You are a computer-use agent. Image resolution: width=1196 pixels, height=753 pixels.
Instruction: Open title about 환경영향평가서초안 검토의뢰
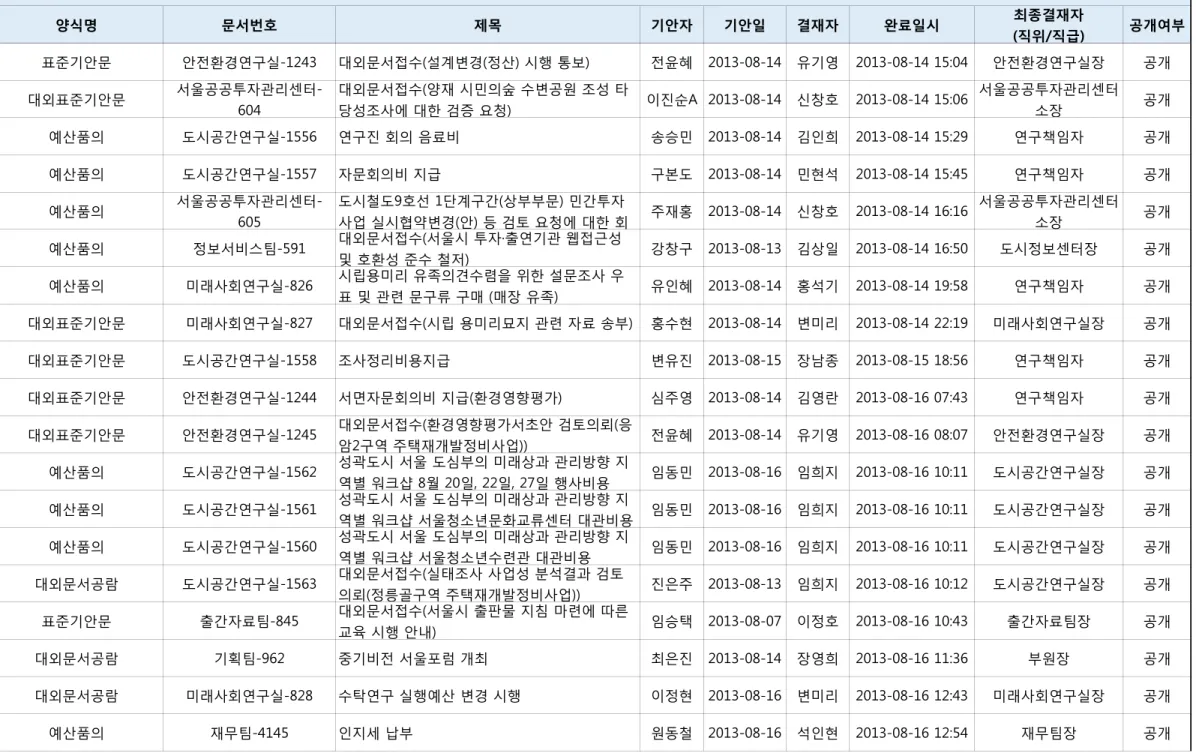(x=485, y=436)
